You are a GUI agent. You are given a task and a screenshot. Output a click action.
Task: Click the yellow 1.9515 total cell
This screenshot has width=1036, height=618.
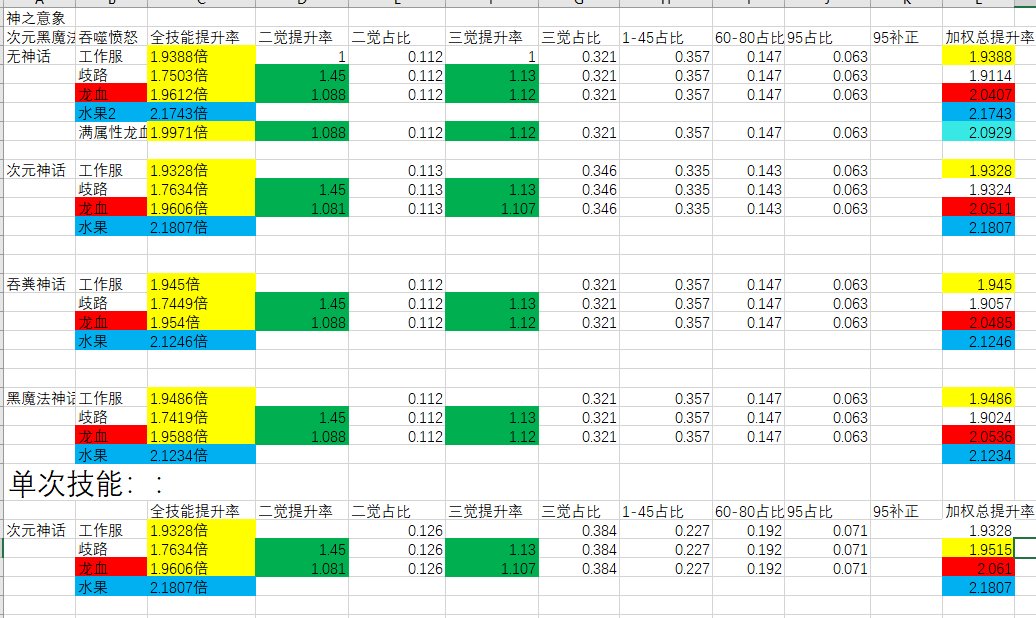tap(978, 549)
